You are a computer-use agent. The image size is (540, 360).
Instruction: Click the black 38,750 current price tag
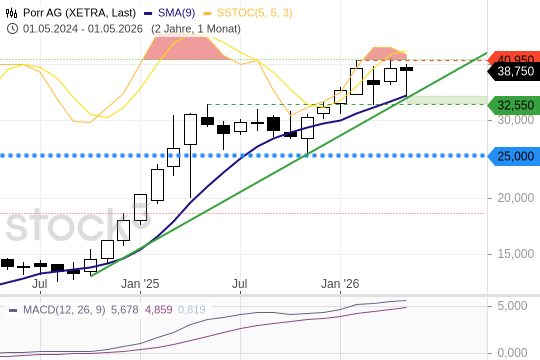pyautogui.click(x=514, y=72)
